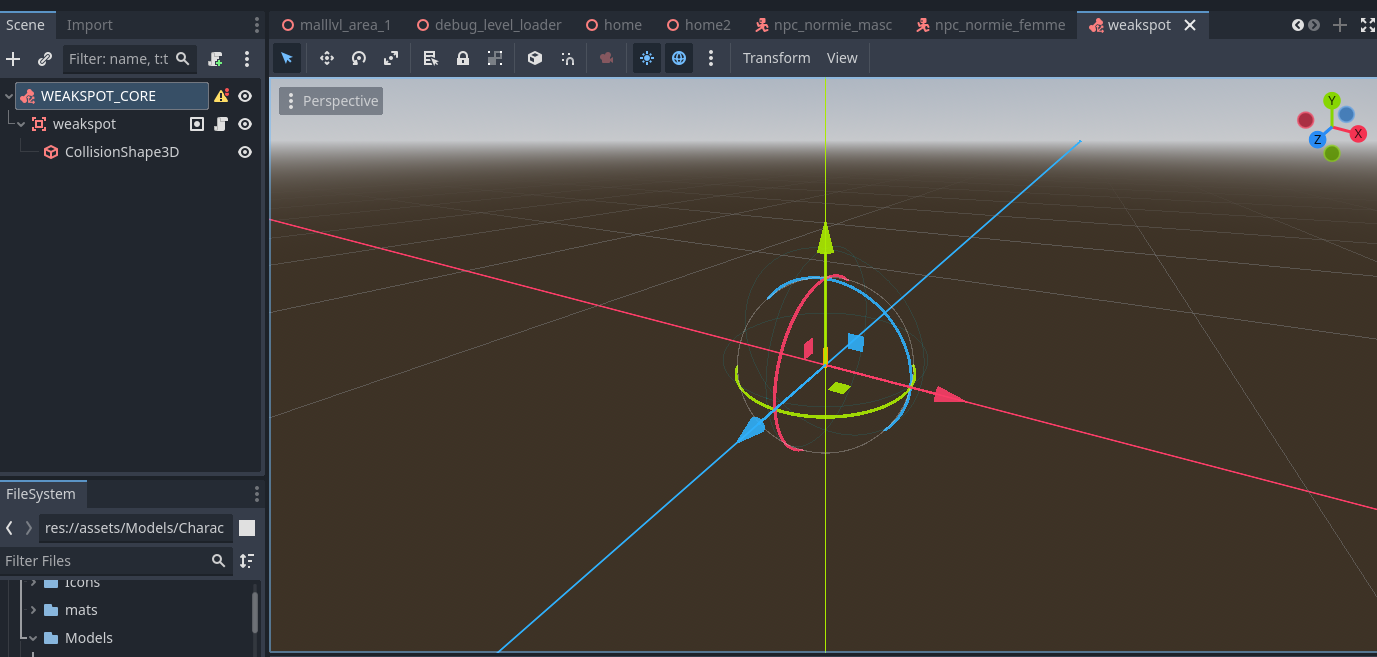Viewport: 1377px width, 657px height.
Task: Open the file sort options button
Action: point(247,561)
